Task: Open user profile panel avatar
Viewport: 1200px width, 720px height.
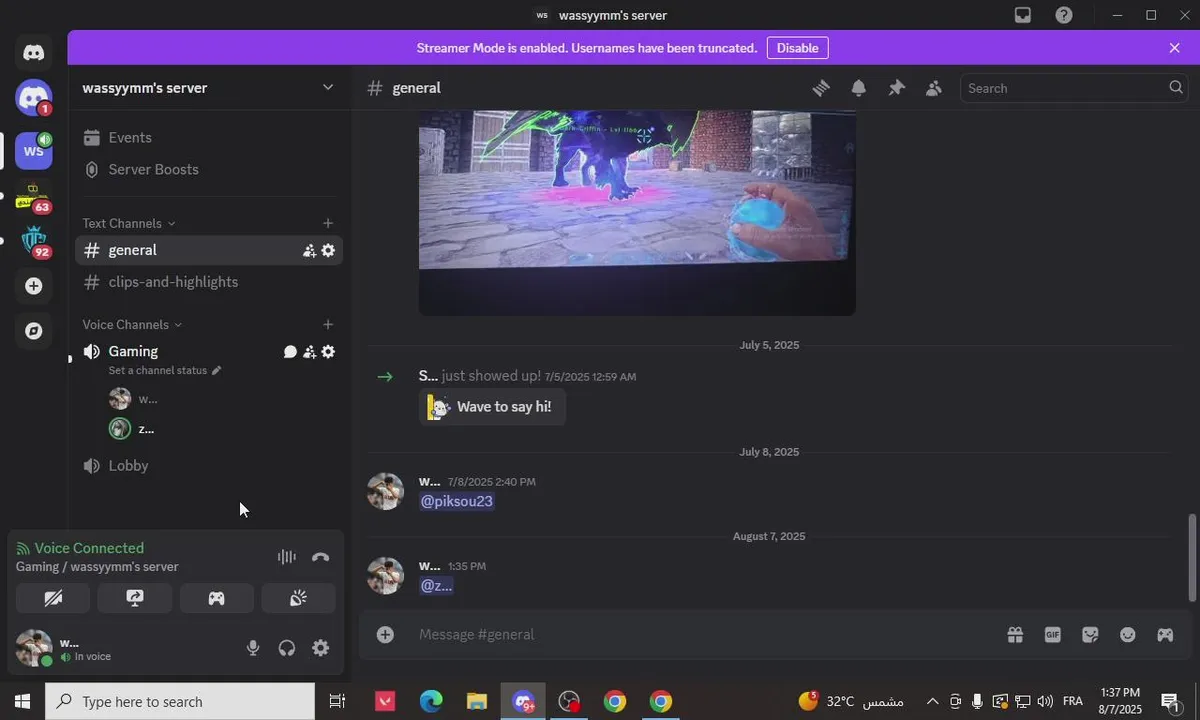Action: (34, 648)
